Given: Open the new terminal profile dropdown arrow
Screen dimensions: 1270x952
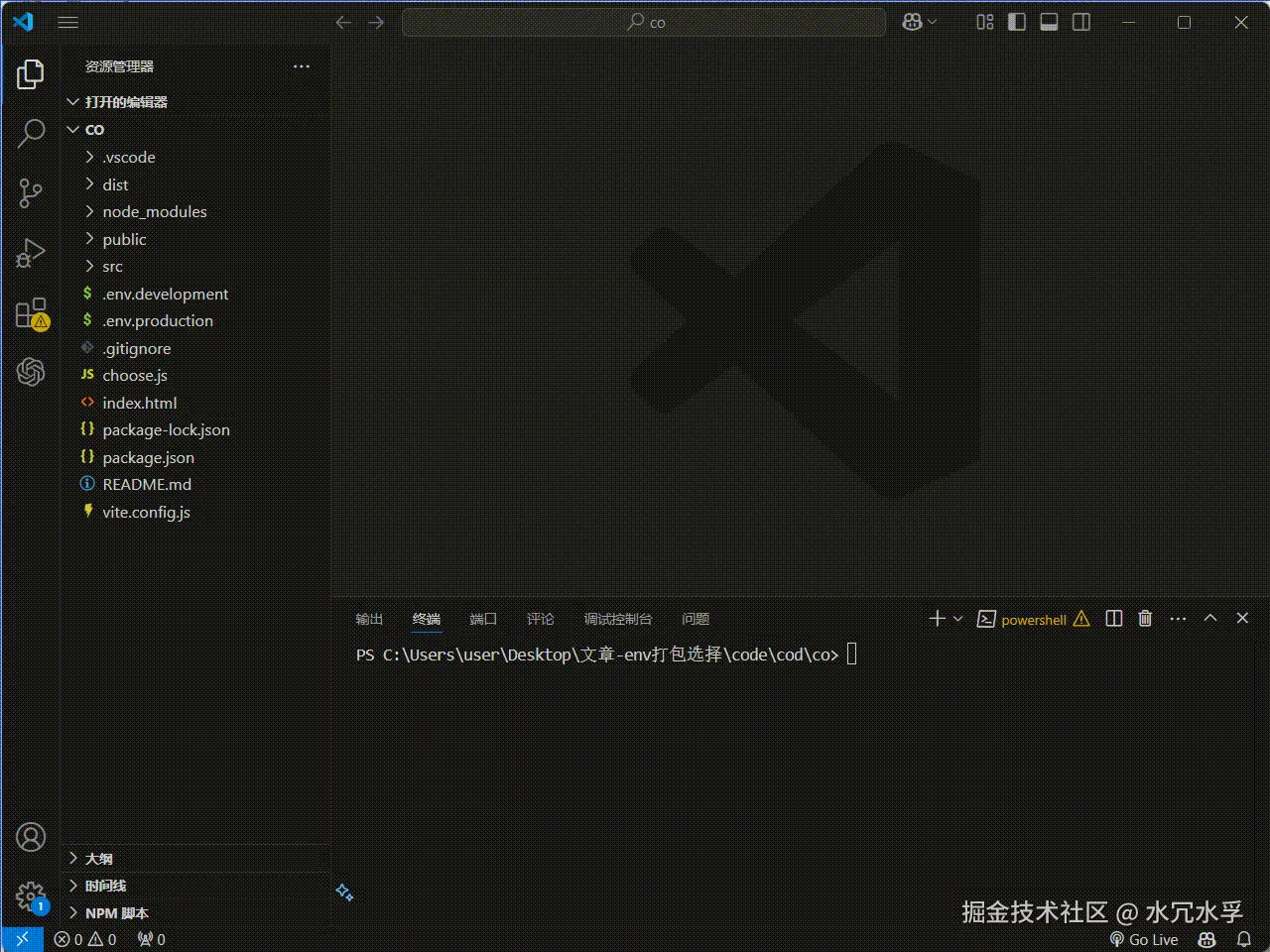Looking at the screenshot, I should (x=957, y=618).
